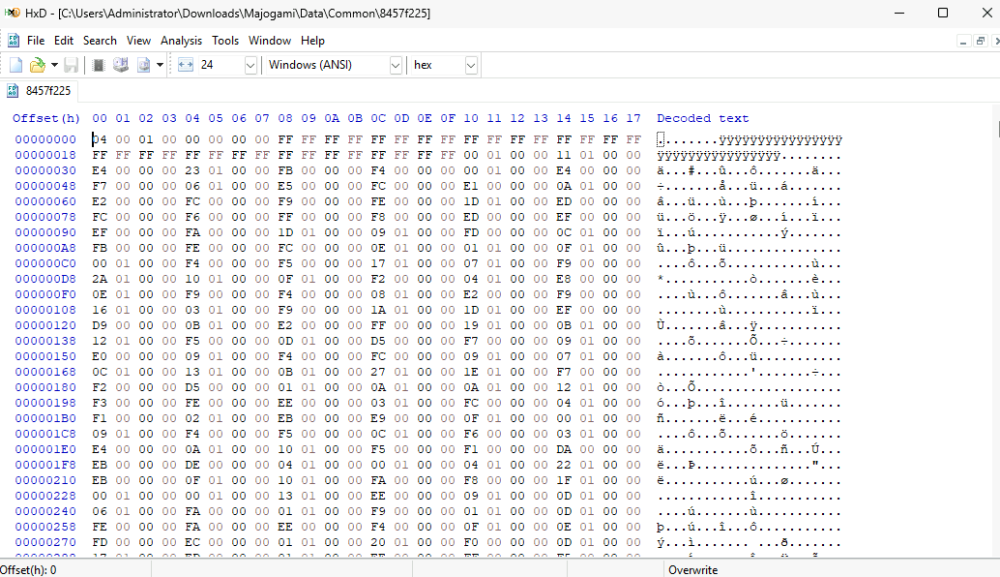The height and width of the screenshot is (577, 1000).
Task: Select offset row 00000030
Action: coord(45,170)
